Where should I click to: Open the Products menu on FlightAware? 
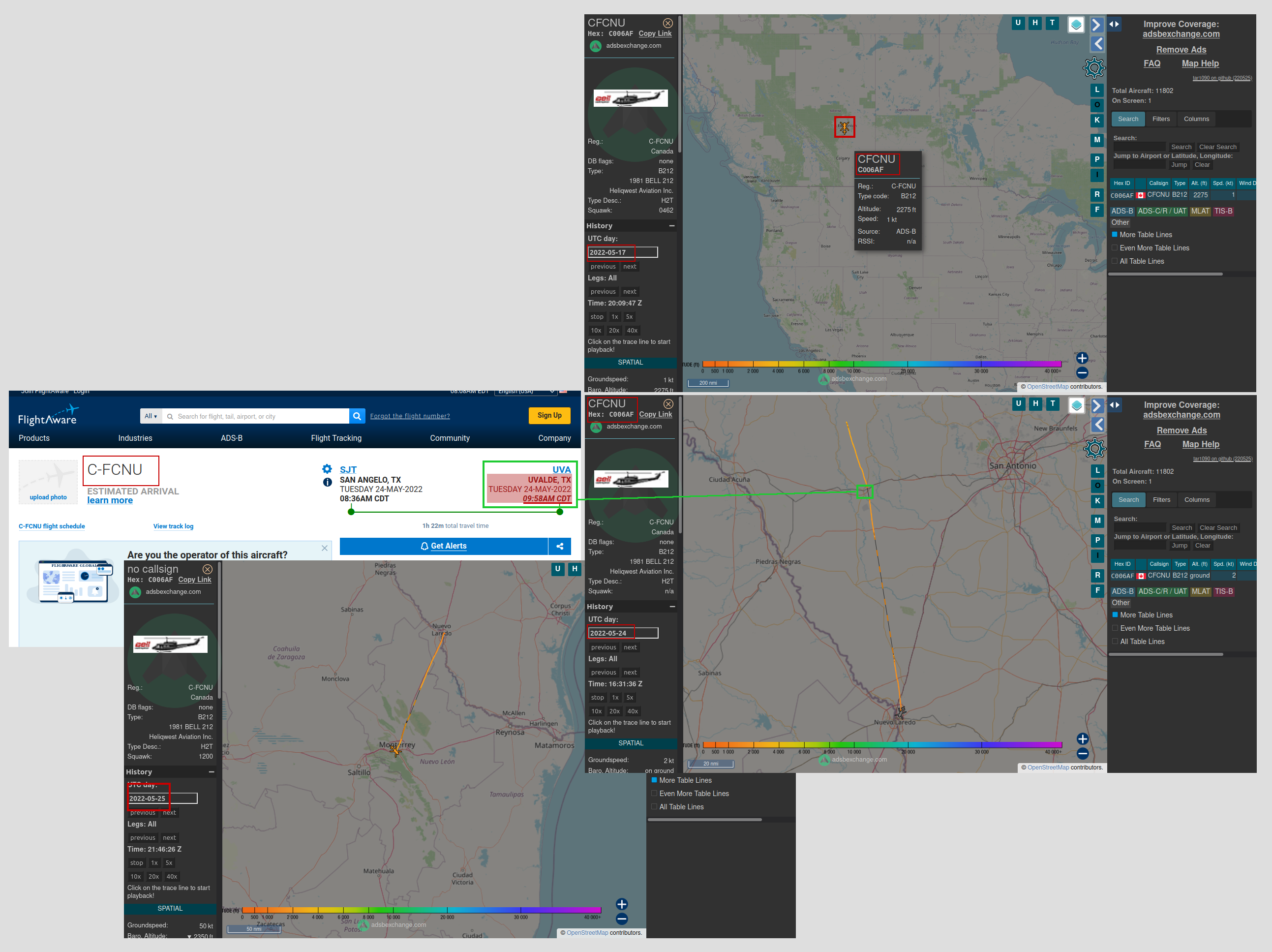point(34,438)
